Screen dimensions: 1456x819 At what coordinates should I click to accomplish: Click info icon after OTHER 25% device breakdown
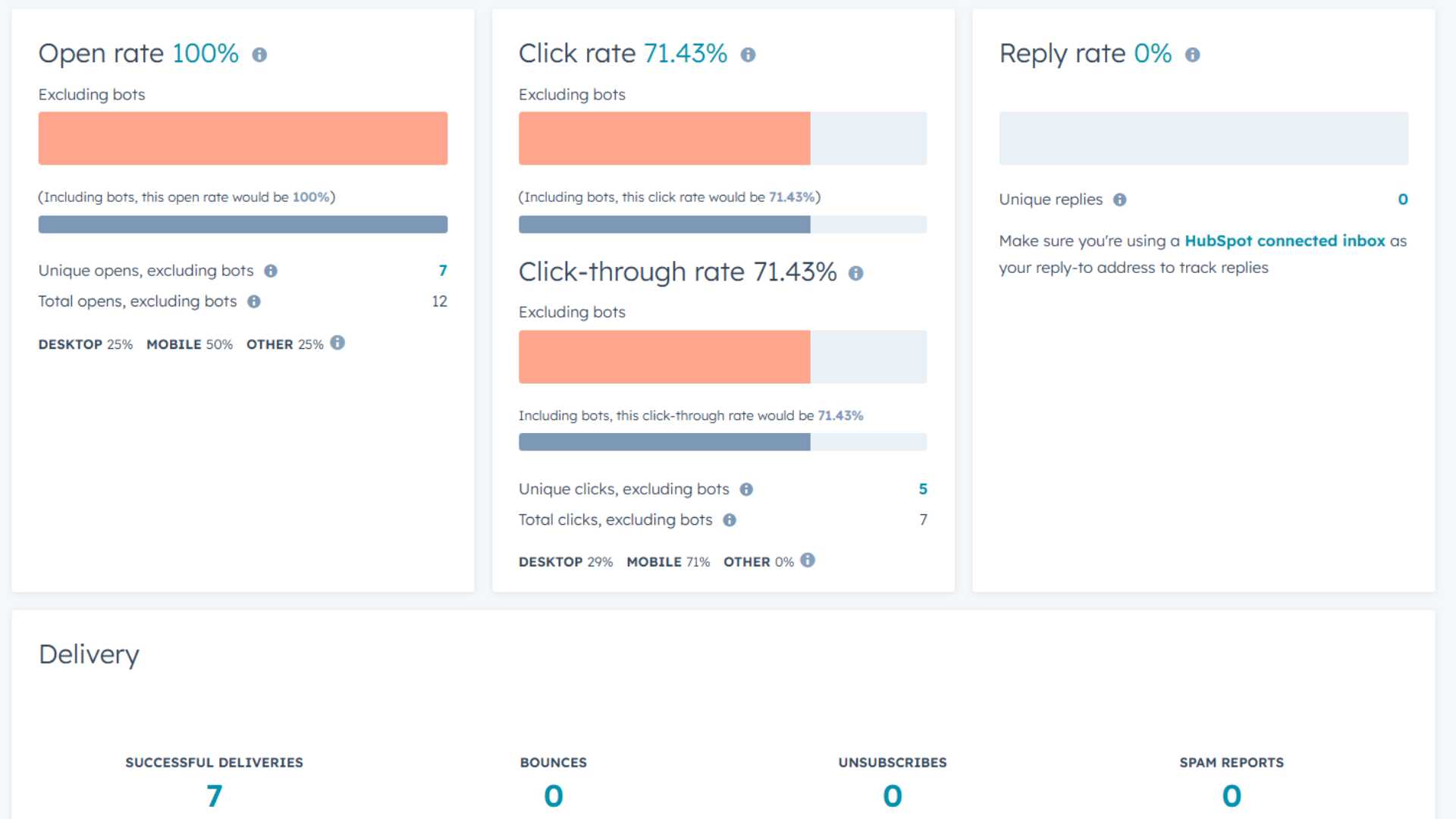[x=337, y=343]
